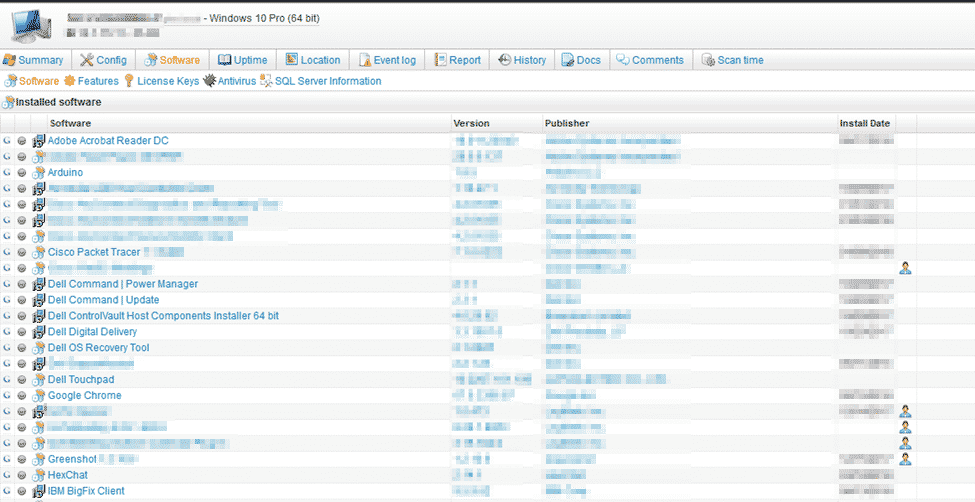This screenshot has height=502, width=975.
Task: Click software icon beside Dell ControlVault Host Components
Action: click(x=39, y=316)
